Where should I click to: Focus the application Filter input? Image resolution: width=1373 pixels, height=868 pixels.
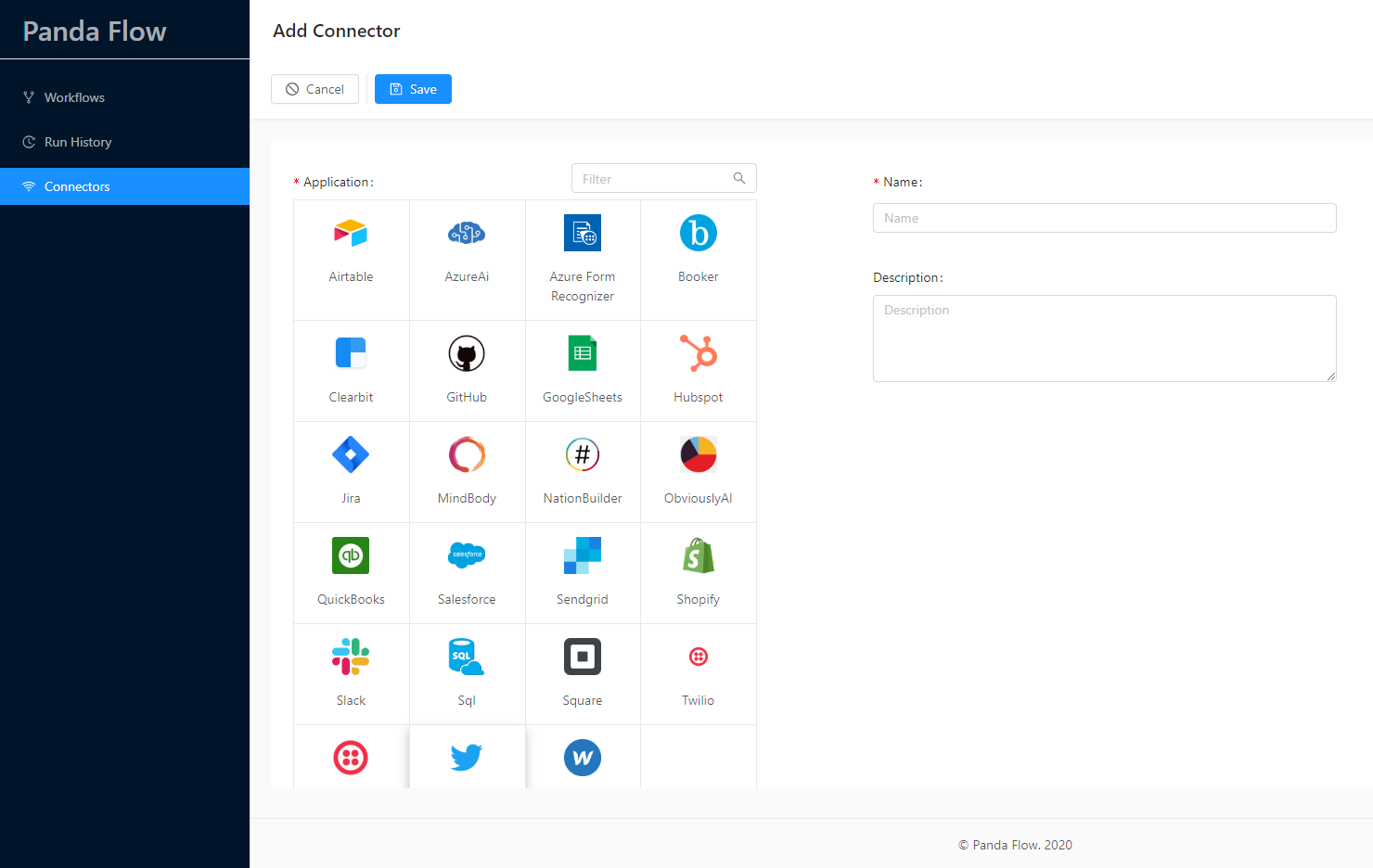[664, 178]
